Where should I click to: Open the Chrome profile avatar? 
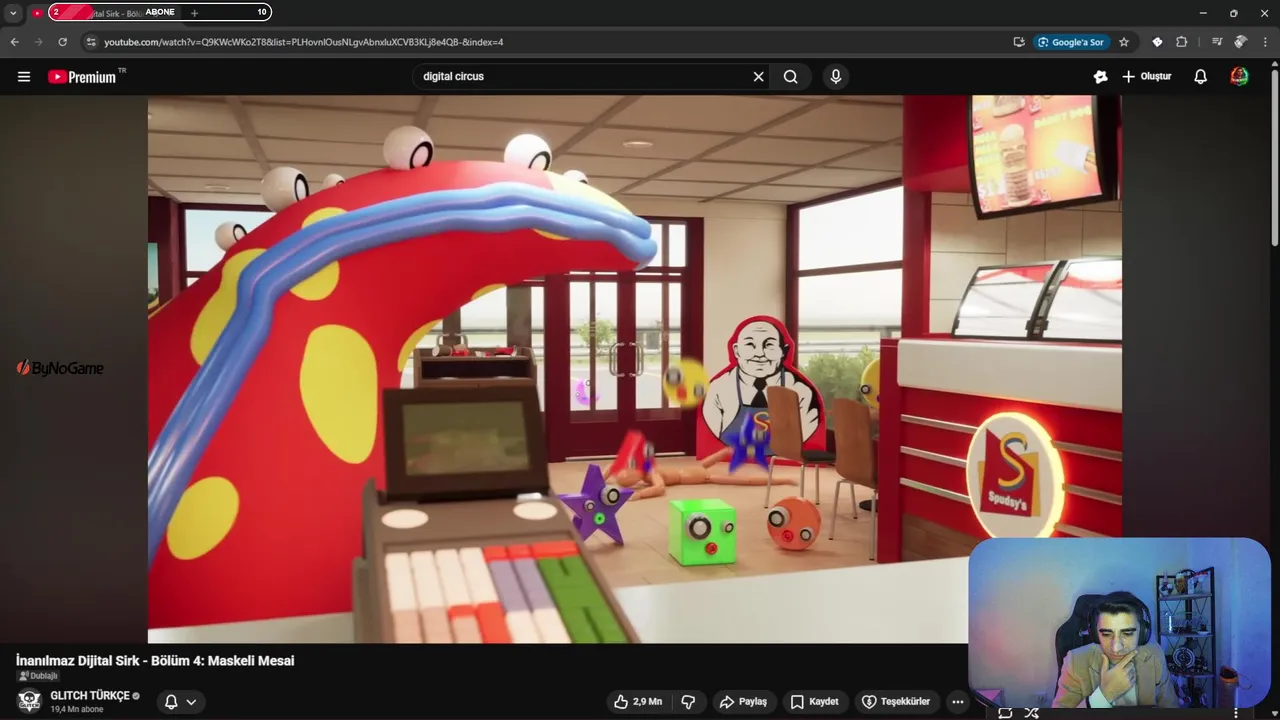(1241, 42)
